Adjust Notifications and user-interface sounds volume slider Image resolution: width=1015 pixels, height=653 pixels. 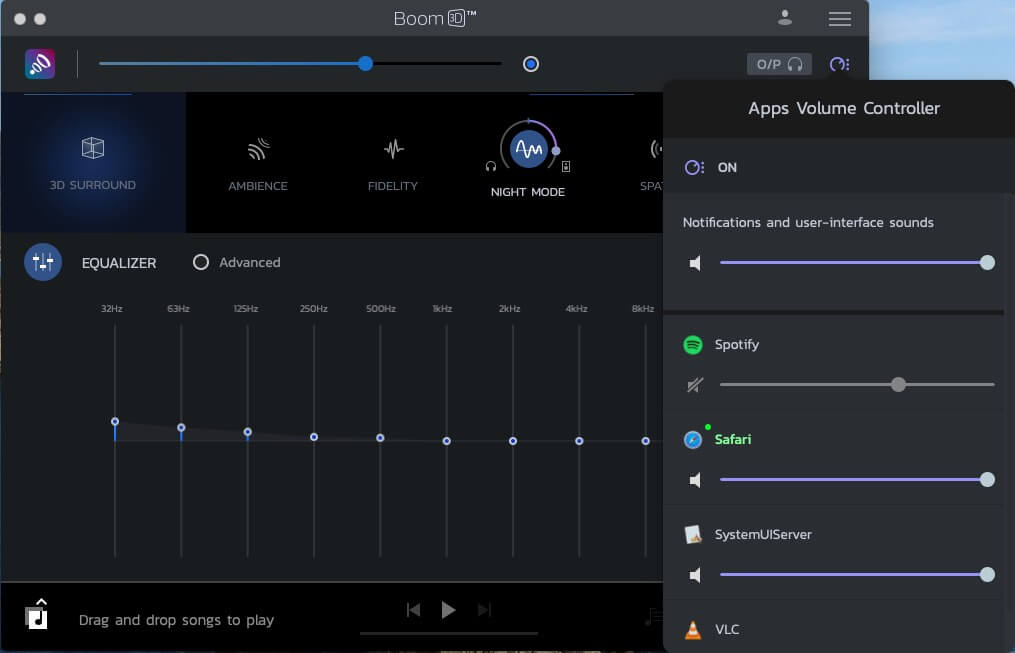coord(987,262)
